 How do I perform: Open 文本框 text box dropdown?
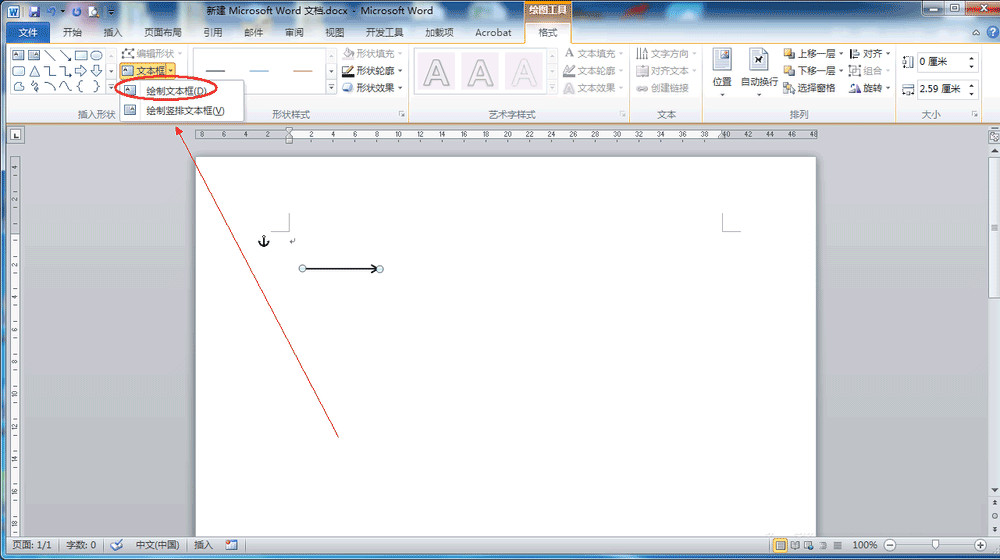click(171, 71)
